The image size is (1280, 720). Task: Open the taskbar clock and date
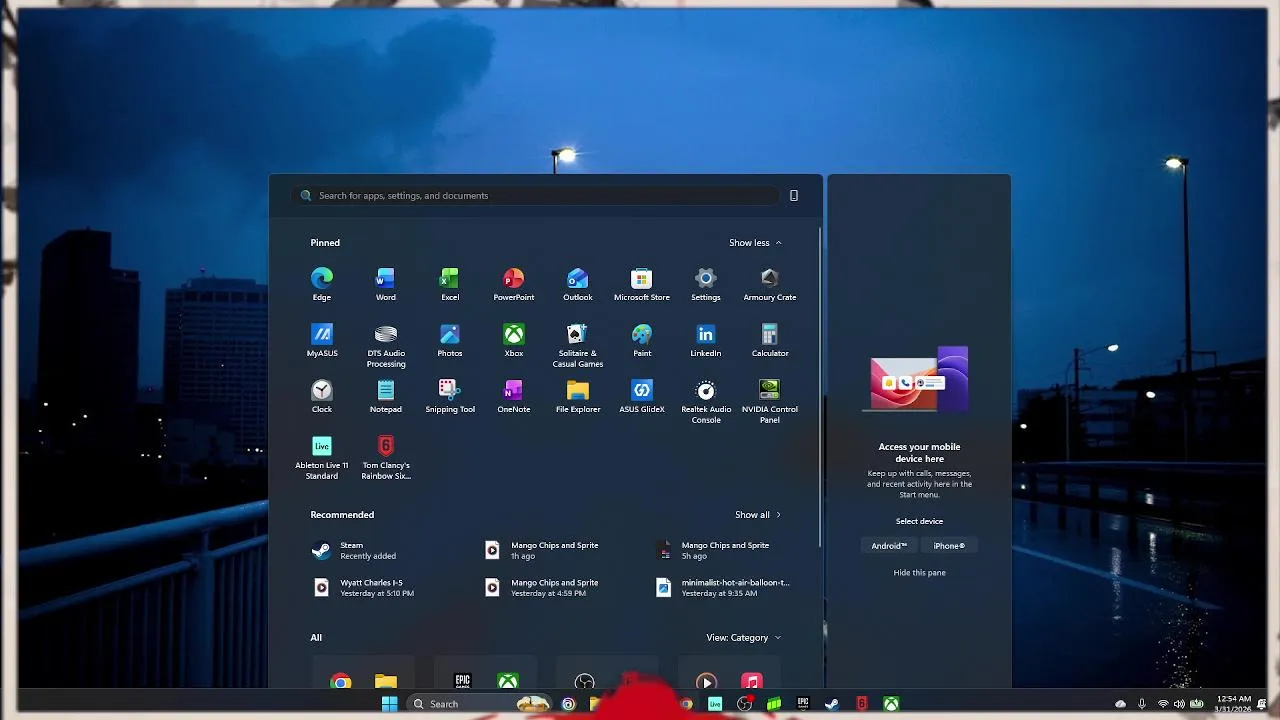click(1234, 704)
